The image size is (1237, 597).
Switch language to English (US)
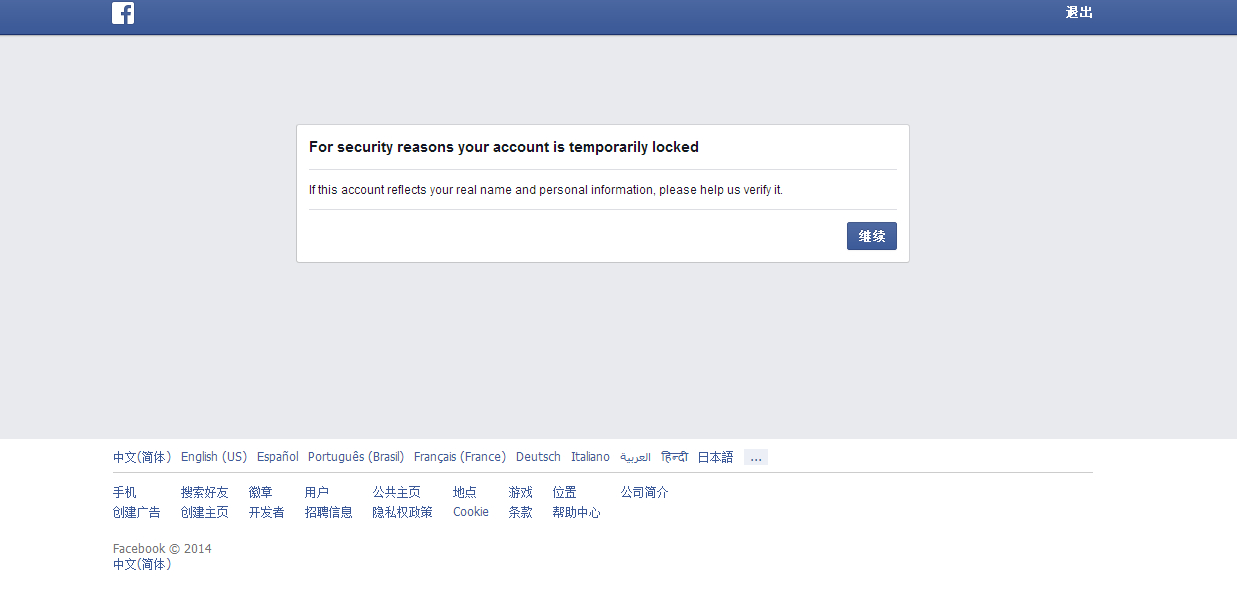(x=214, y=457)
